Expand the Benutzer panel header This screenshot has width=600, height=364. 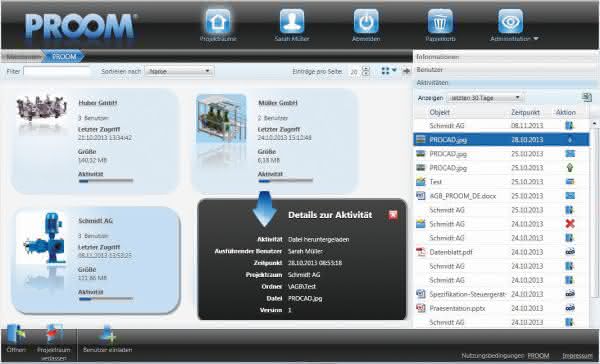(506, 70)
